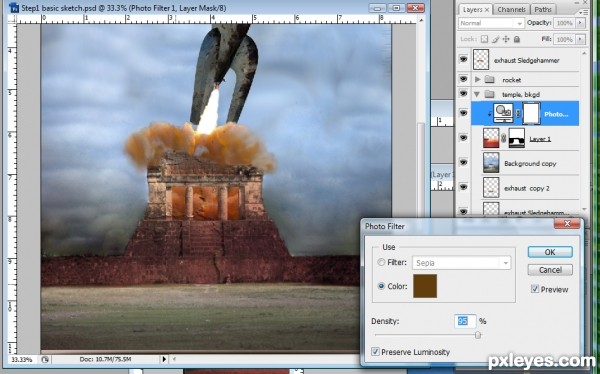Select the exhaust copy 2 layer name
600x374 pixels.
[x=527, y=188]
